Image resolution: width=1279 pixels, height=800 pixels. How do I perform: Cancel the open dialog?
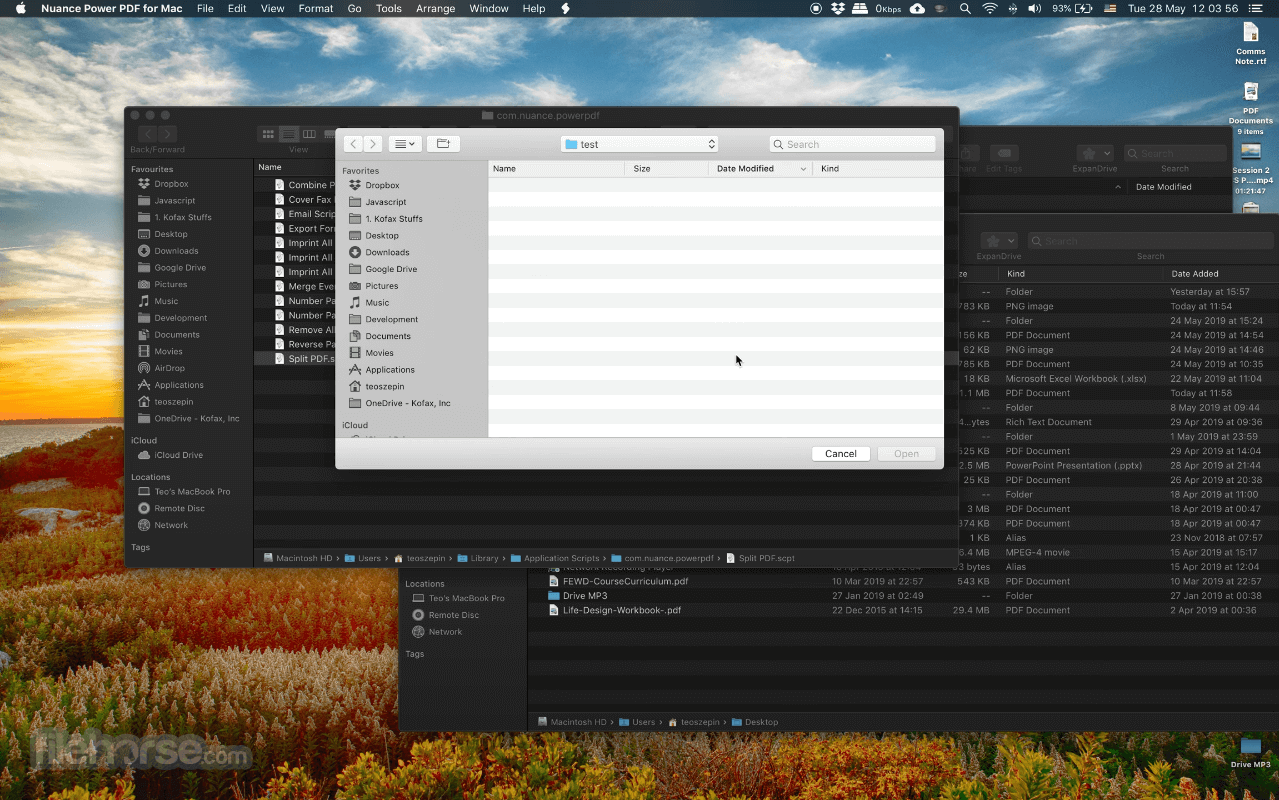(x=841, y=454)
